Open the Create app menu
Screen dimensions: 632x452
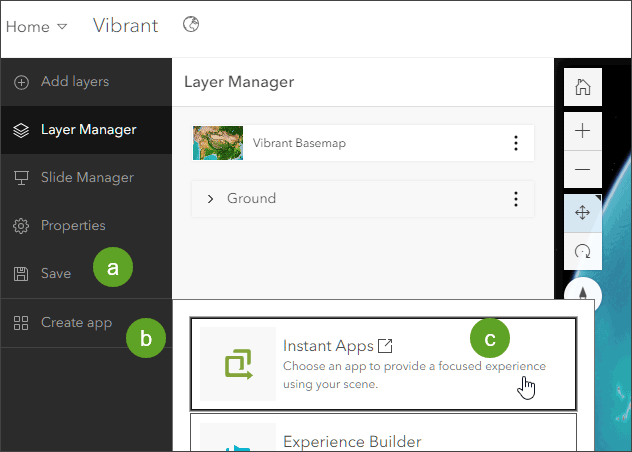(x=86, y=323)
